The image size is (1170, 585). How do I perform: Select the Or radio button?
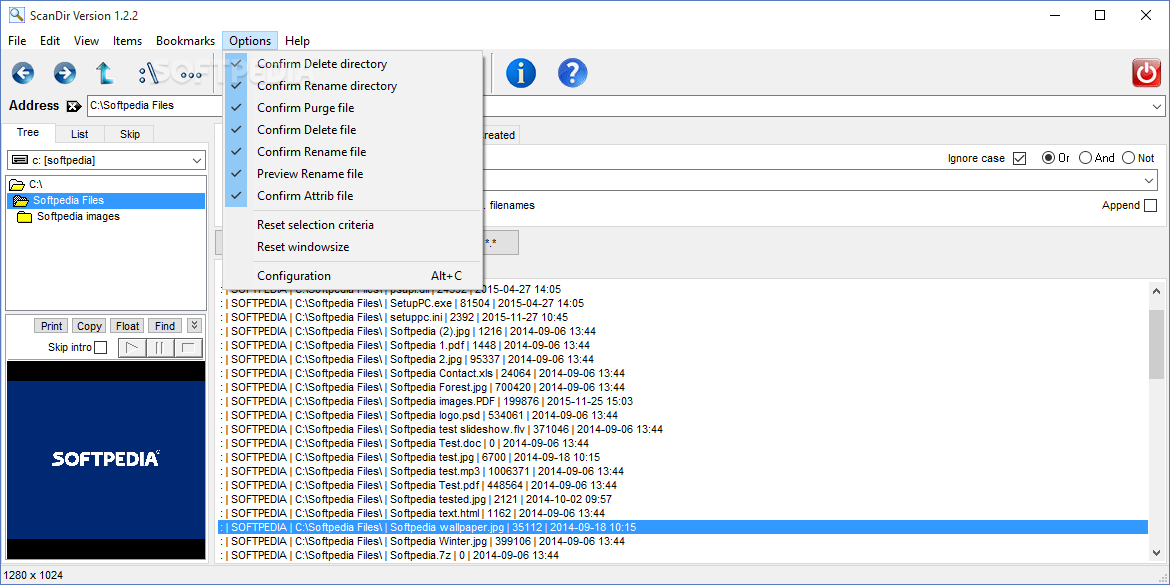point(1048,158)
